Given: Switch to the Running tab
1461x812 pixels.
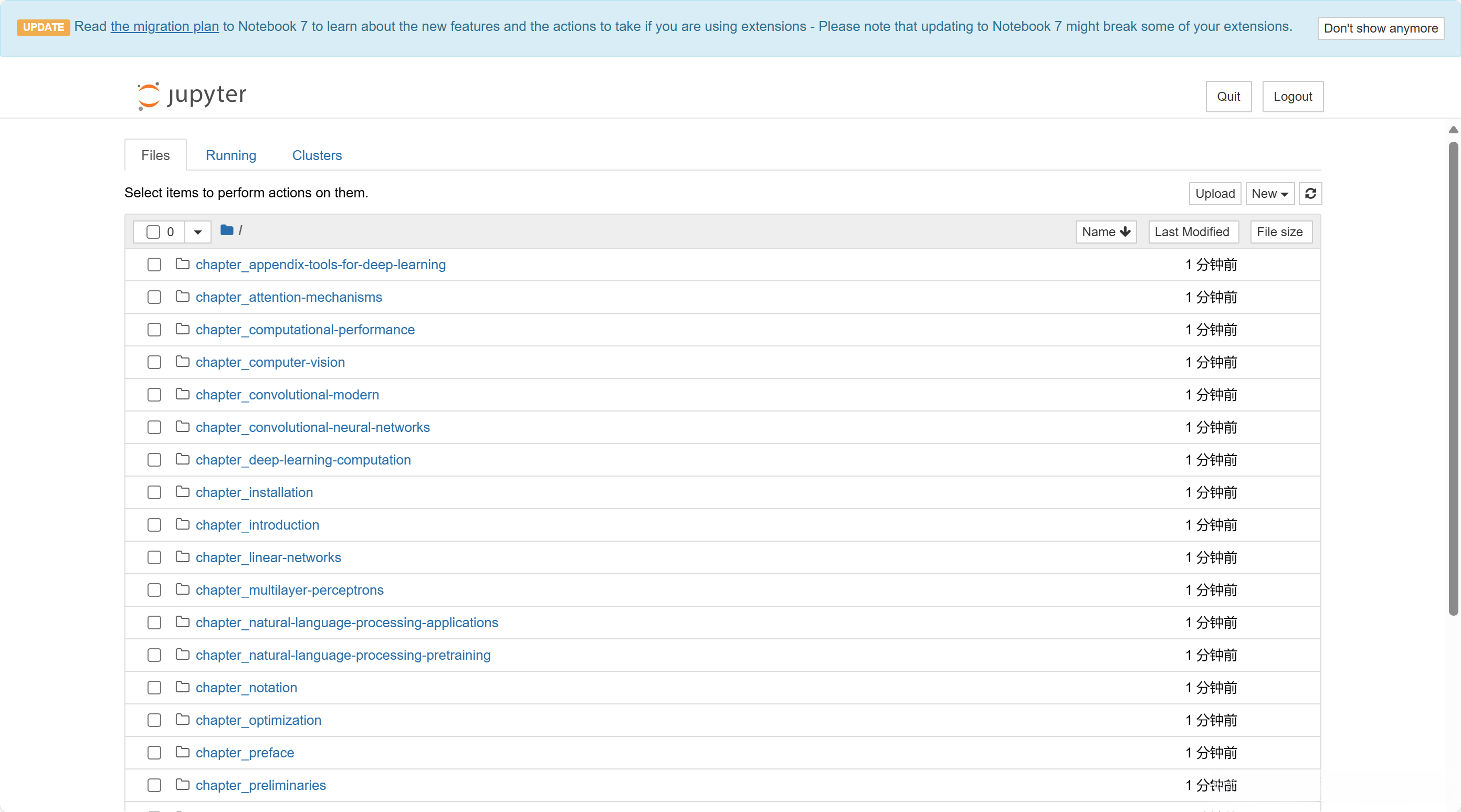Looking at the screenshot, I should pos(231,155).
